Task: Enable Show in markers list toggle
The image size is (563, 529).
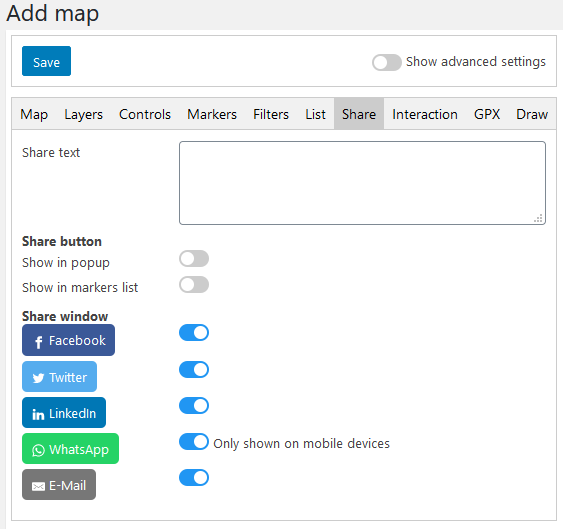Action: coord(194,284)
